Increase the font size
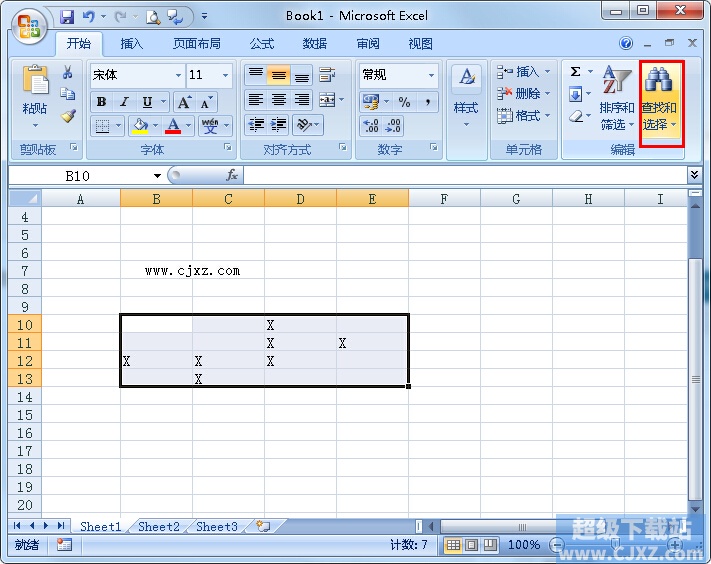 tap(184, 102)
